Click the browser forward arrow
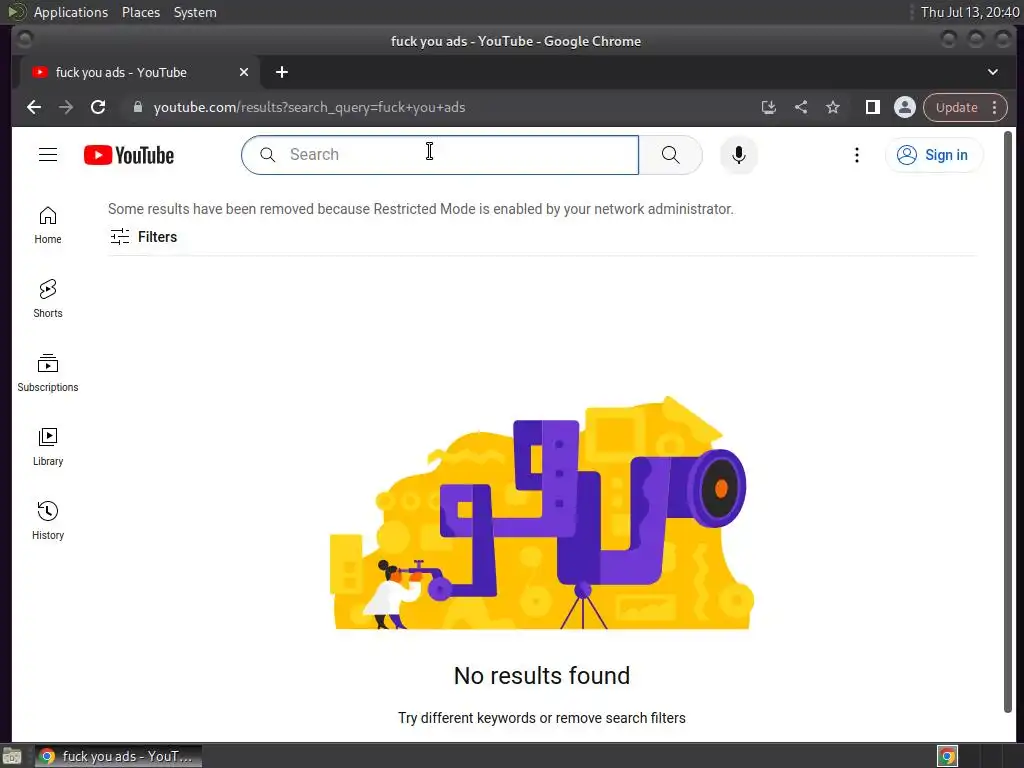1024x768 pixels. tap(66, 107)
